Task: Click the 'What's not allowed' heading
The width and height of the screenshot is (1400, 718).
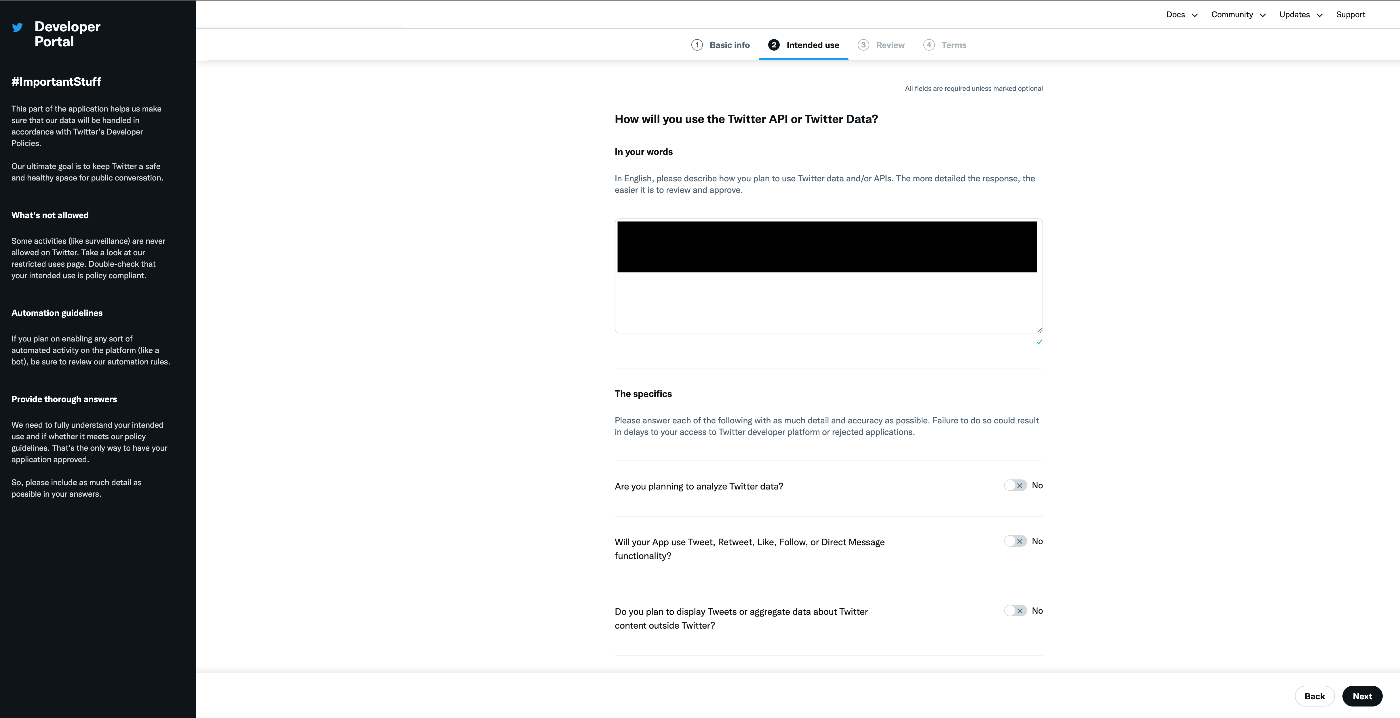Action: click(x=50, y=215)
